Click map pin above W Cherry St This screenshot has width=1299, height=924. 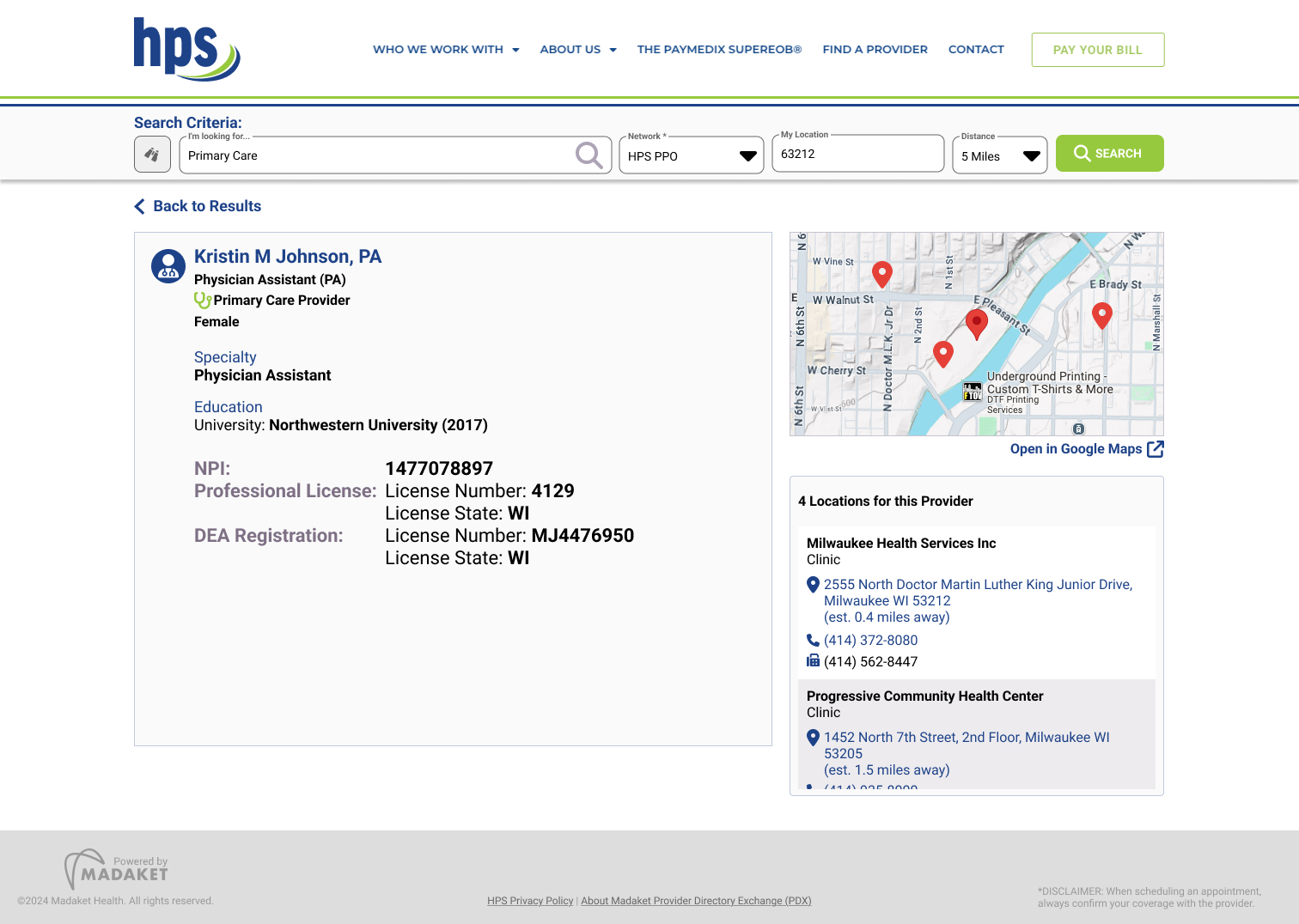point(943,355)
